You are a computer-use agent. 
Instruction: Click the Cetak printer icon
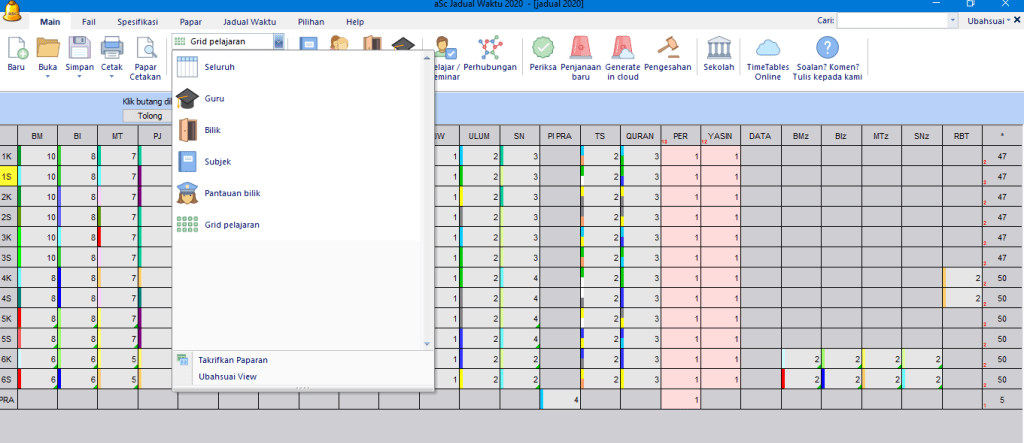point(112,50)
